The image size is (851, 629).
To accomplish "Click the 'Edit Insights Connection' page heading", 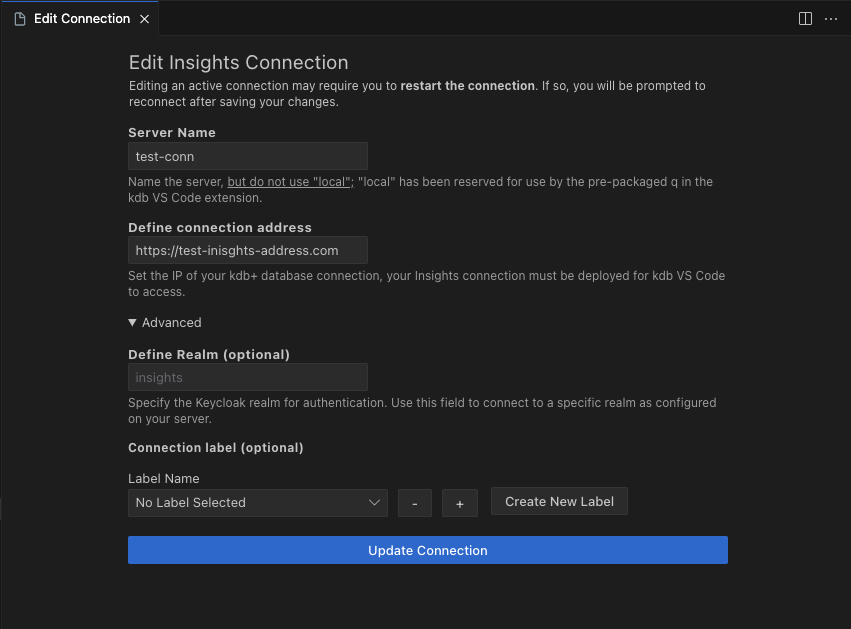I will coord(238,62).
